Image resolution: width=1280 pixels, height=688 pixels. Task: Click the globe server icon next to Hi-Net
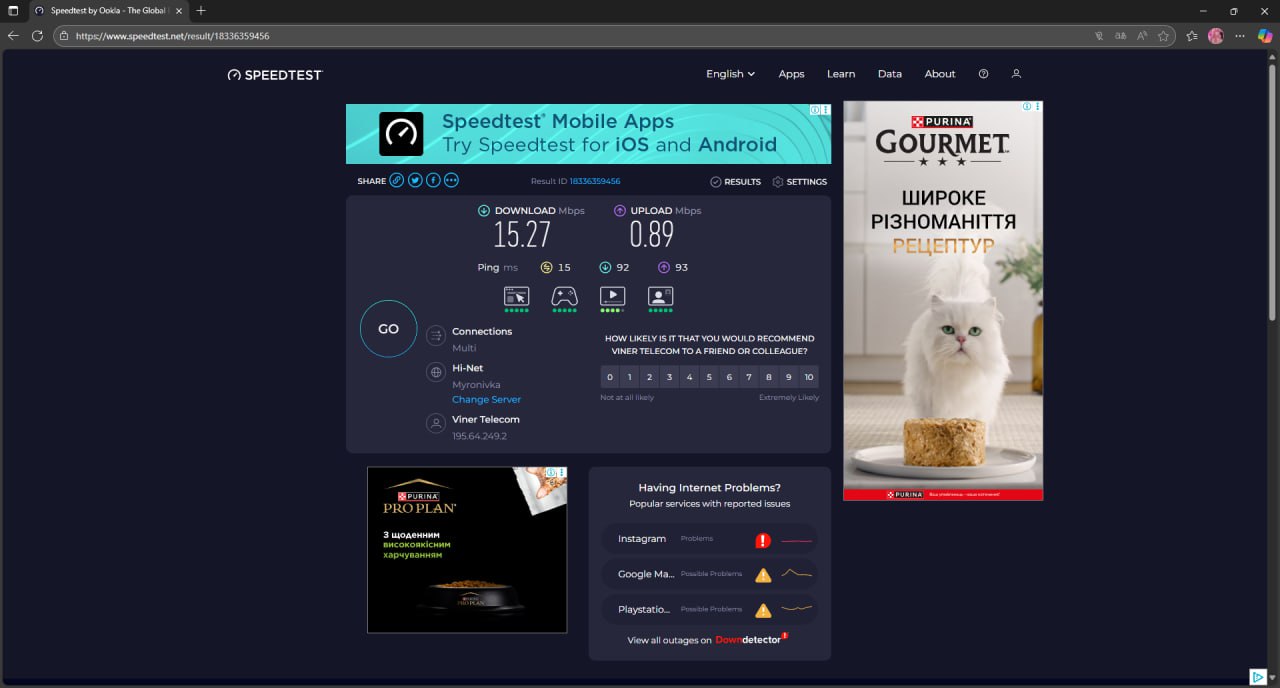[436, 372]
